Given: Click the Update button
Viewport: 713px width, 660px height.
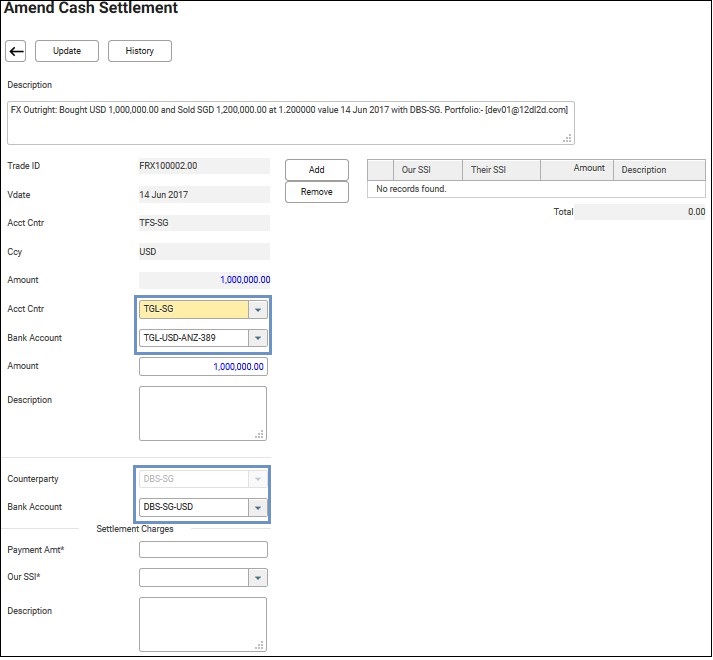Looking at the screenshot, I should point(67,51).
